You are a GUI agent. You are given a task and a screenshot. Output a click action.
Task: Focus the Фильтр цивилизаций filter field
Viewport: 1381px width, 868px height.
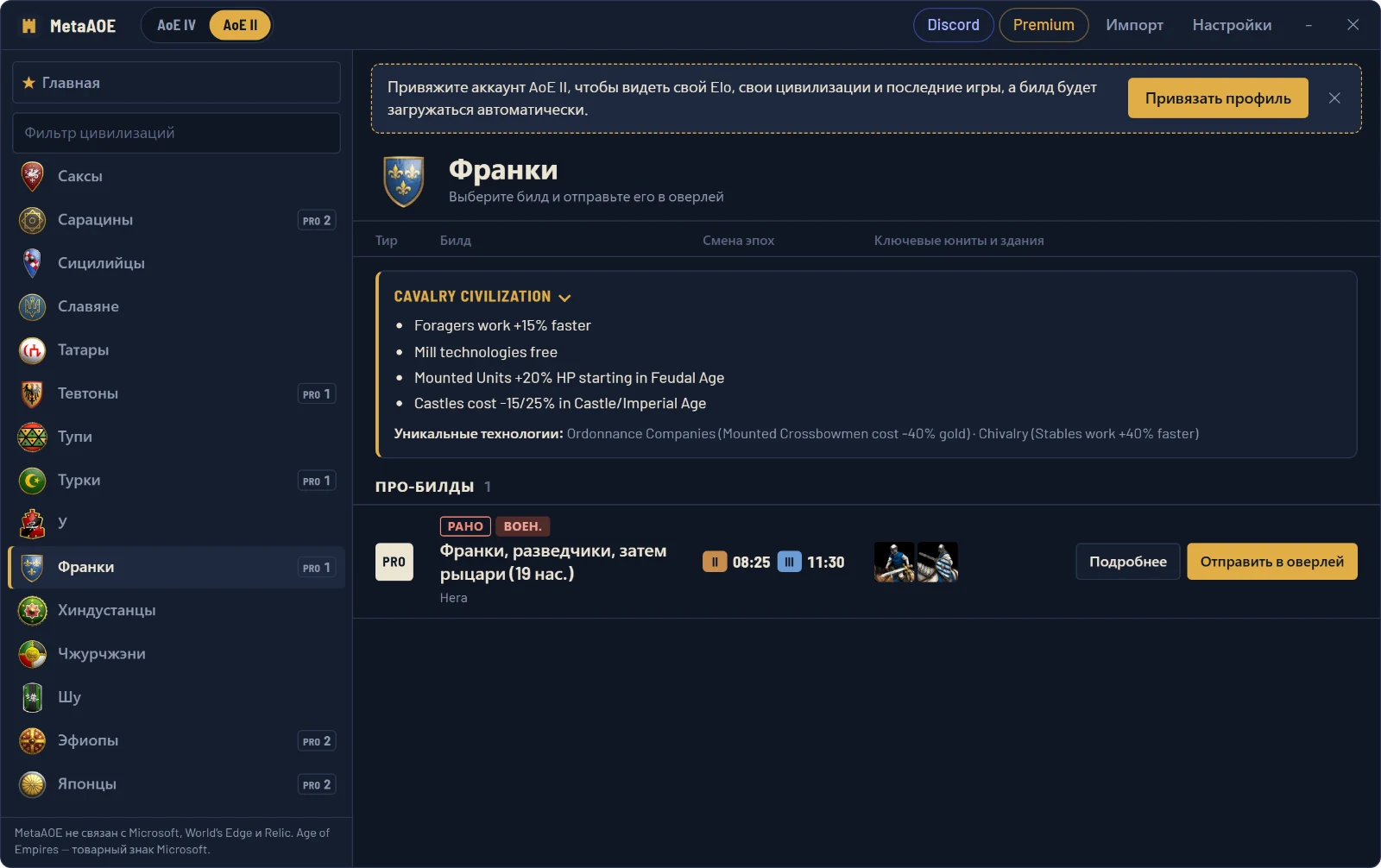[176, 133]
